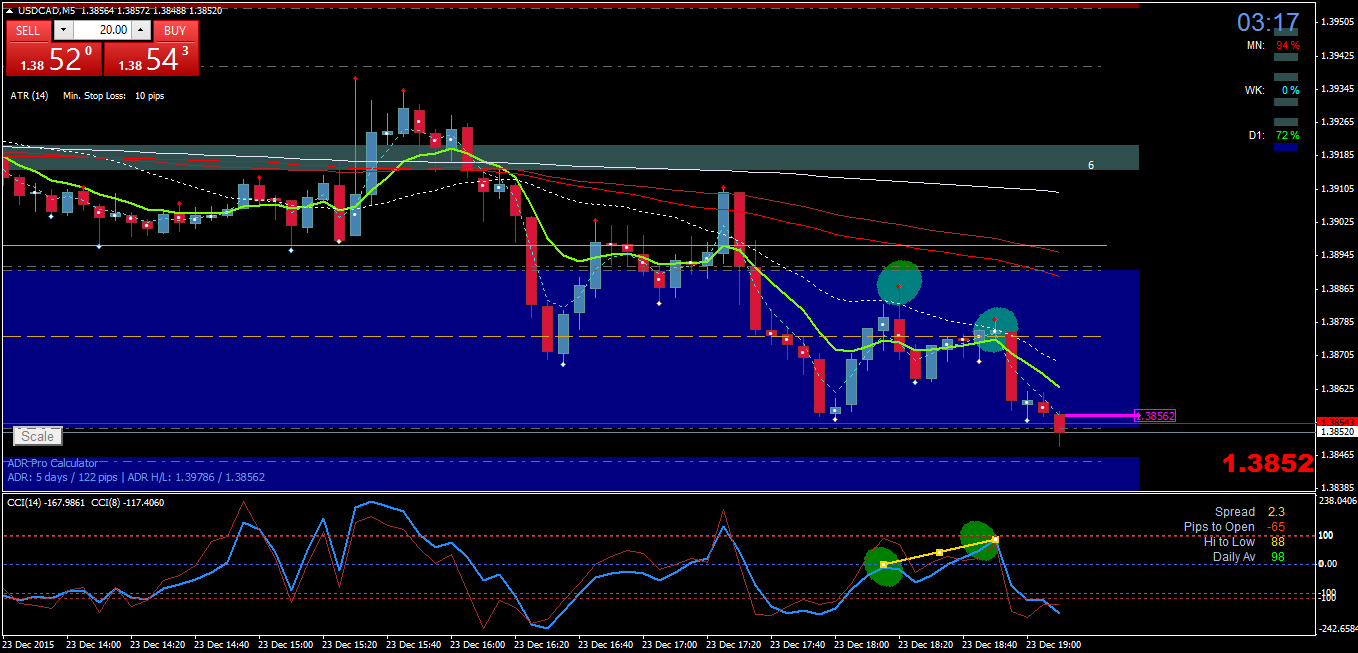1358x653 pixels.
Task: Click the ATR (14) label
Action: (29, 96)
